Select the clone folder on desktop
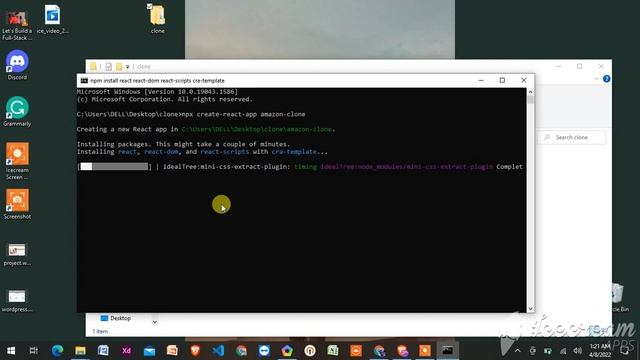Viewport: 640px width, 360px height. (157, 19)
